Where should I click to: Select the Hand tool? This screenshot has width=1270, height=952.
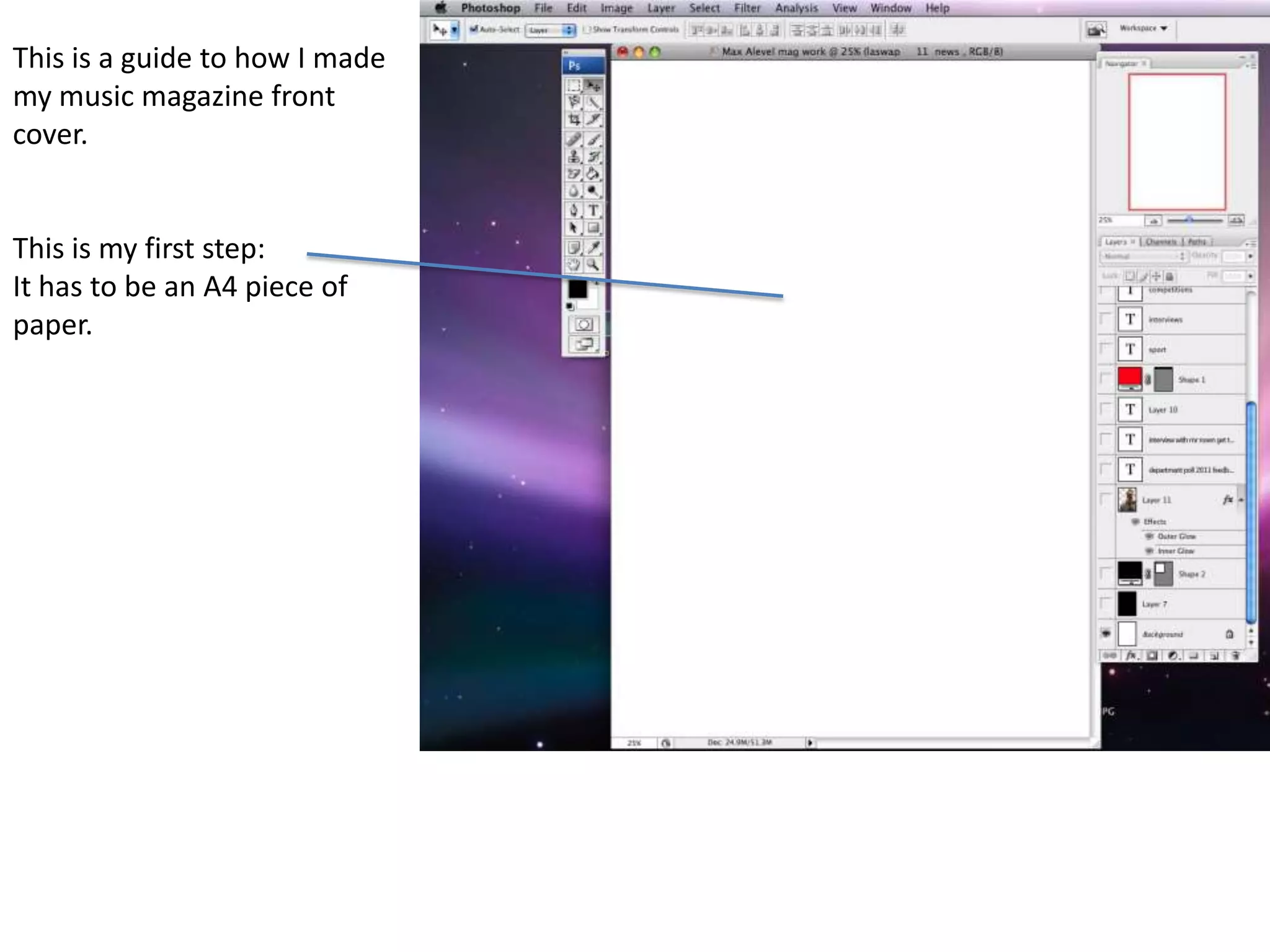pos(574,265)
